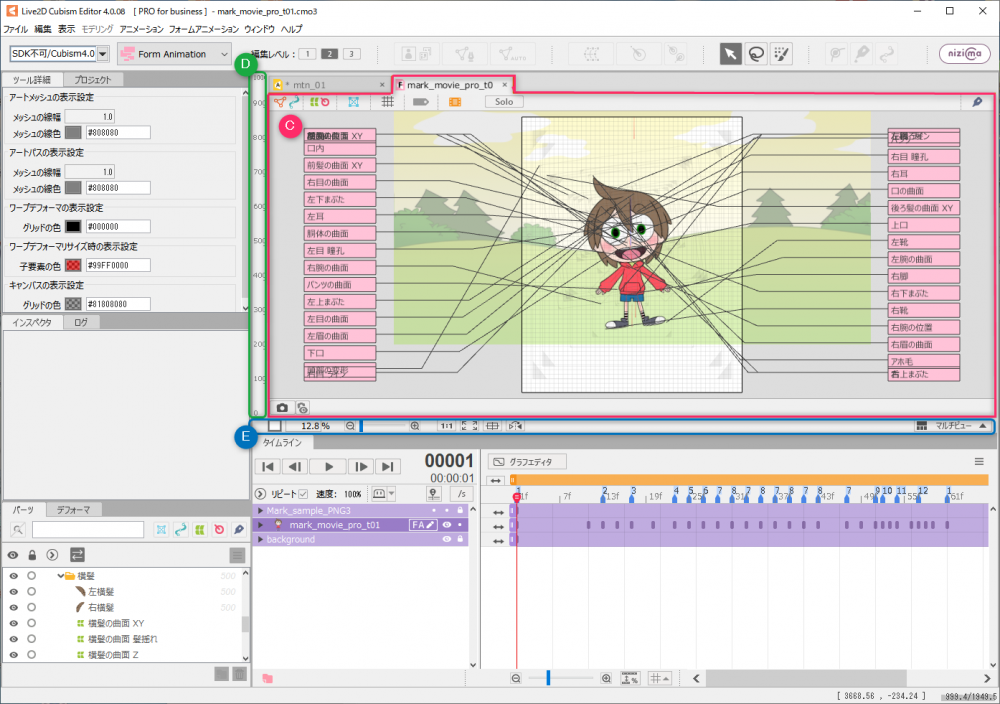Click the art mesh line width field
This screenshot has width=1000, height=704.
pyautogui.click(x=90, y=117)
